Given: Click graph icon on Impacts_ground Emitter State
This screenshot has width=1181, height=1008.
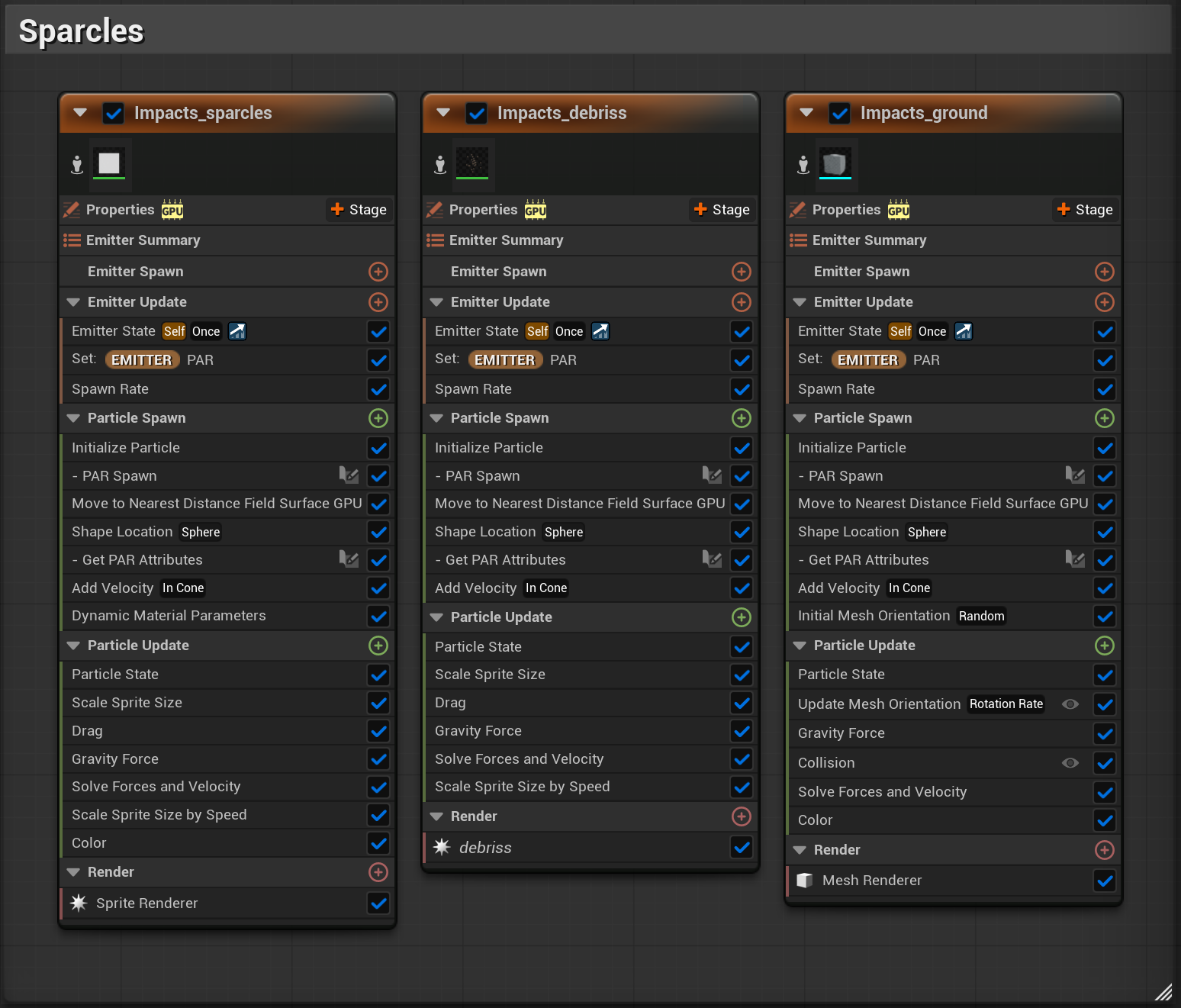Looking at the screenshot, I should (x=964, y=331).
